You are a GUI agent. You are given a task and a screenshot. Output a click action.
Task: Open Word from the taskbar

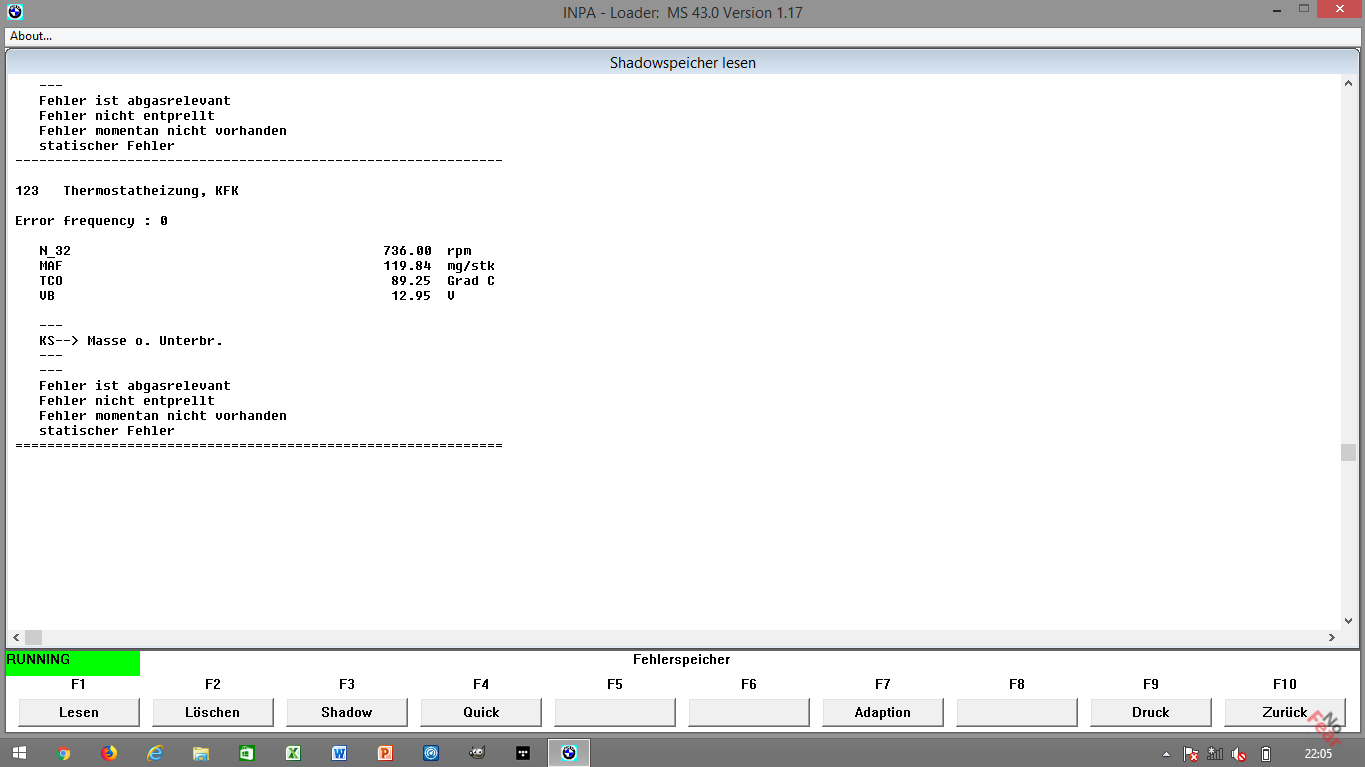coord(339,753)
